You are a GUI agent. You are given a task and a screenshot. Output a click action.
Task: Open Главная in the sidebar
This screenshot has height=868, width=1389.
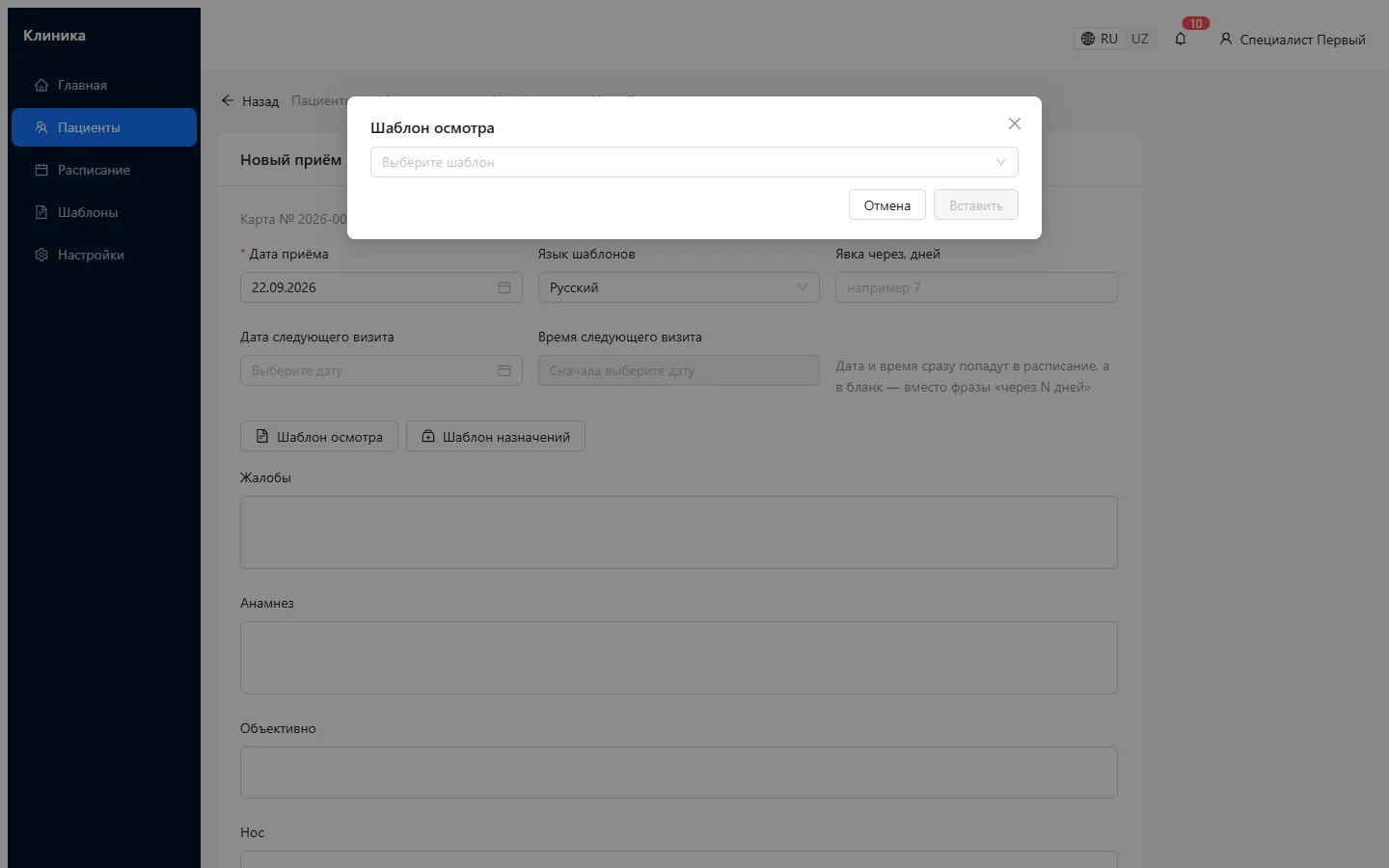click(104, 85)
